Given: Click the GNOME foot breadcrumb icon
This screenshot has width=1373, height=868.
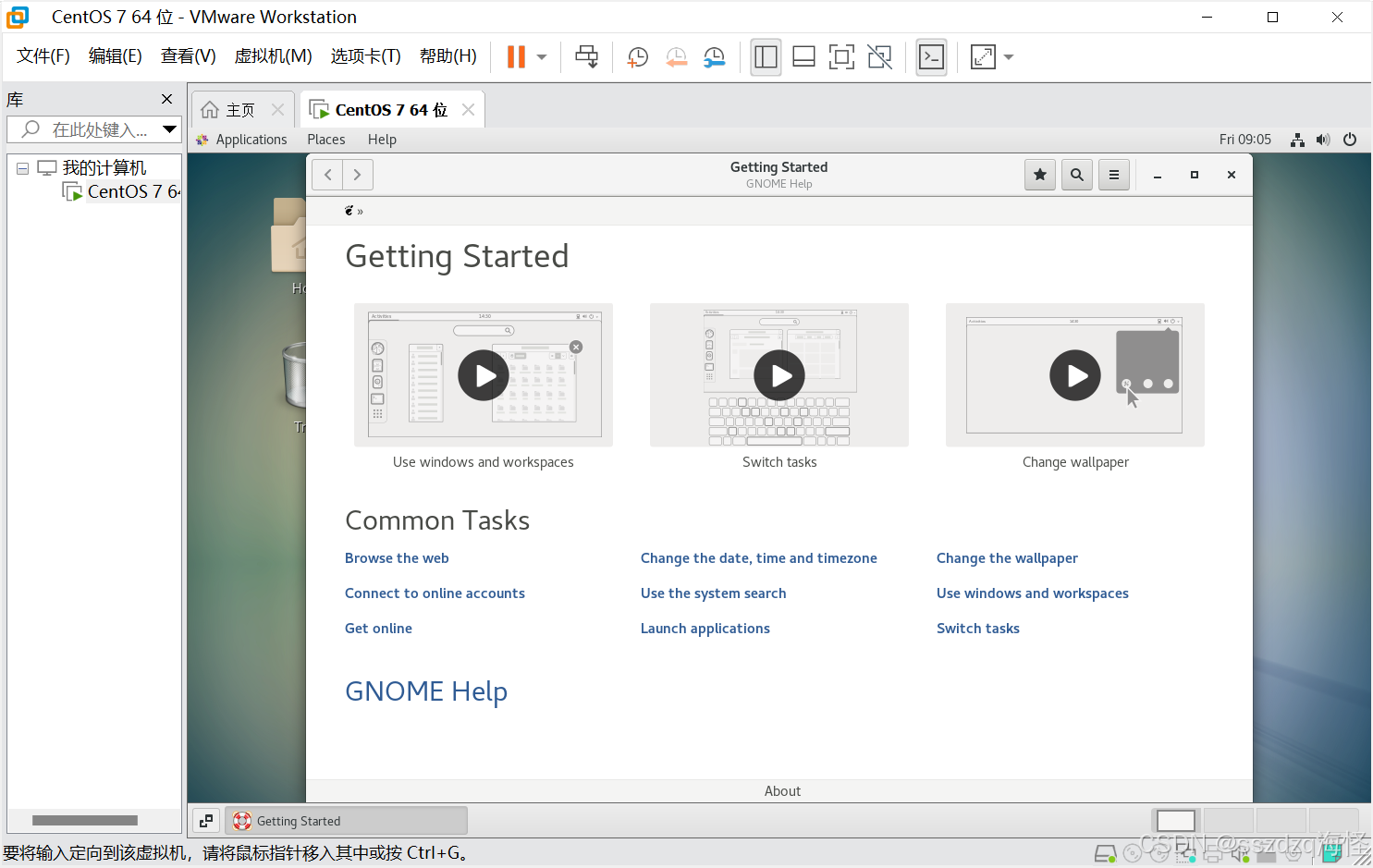Looking at the screenshot, I should (349, 211).
